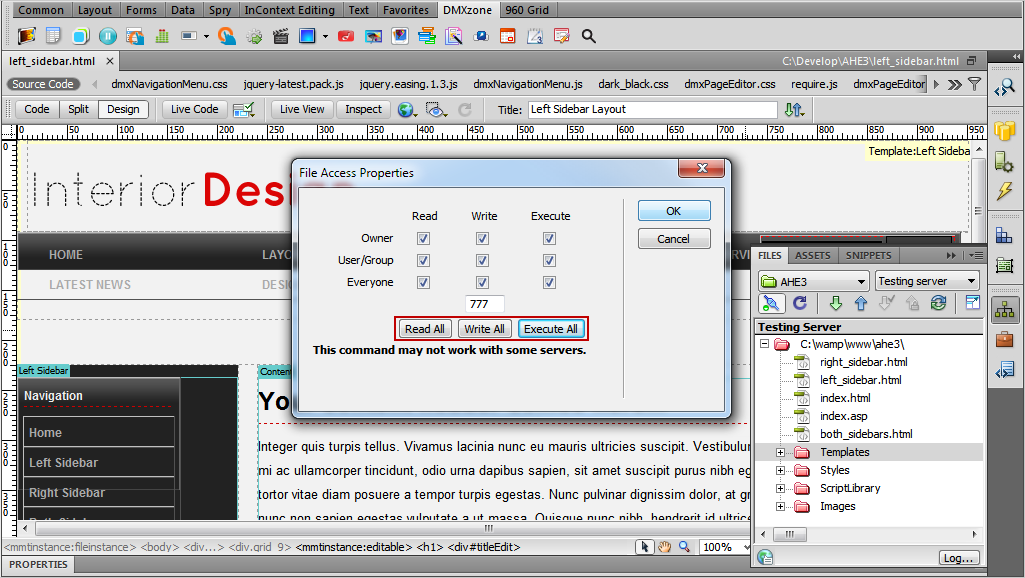
Task: Click the green equalizer bars icon
Action: pyautogui.click(x=161, y=36)
